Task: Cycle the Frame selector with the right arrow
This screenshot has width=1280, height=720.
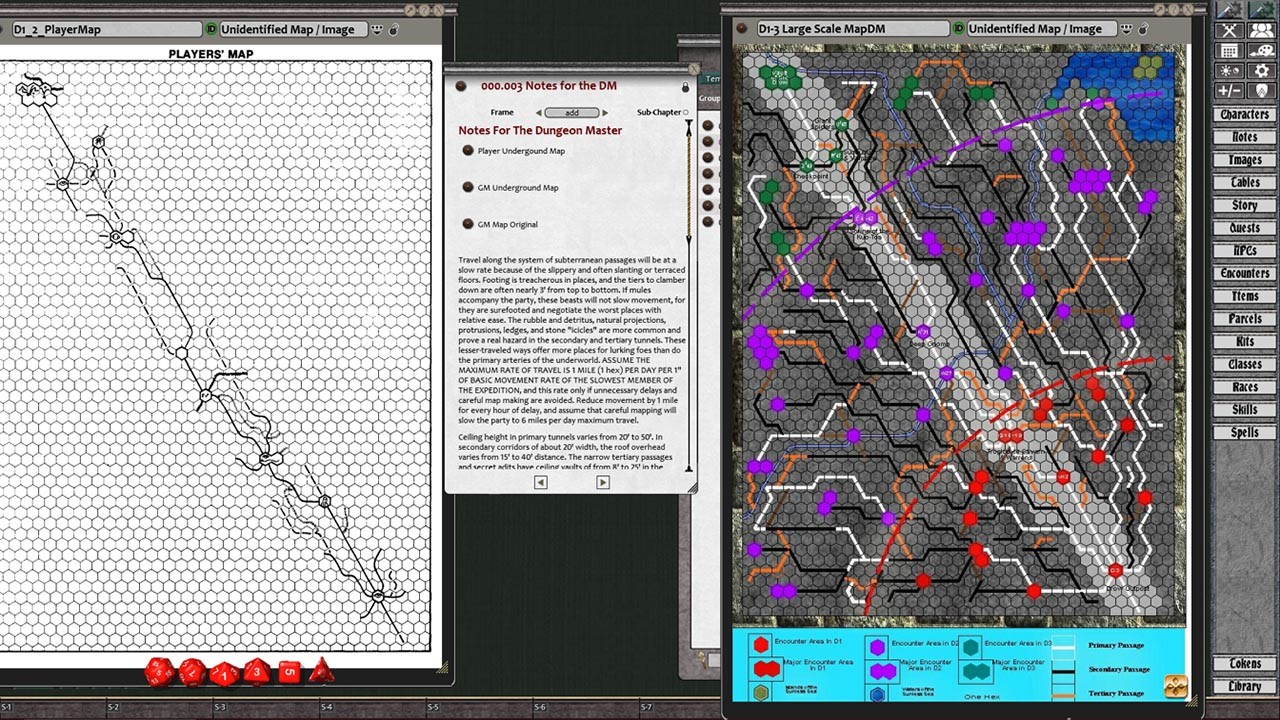Action: [x=605, y=113]
